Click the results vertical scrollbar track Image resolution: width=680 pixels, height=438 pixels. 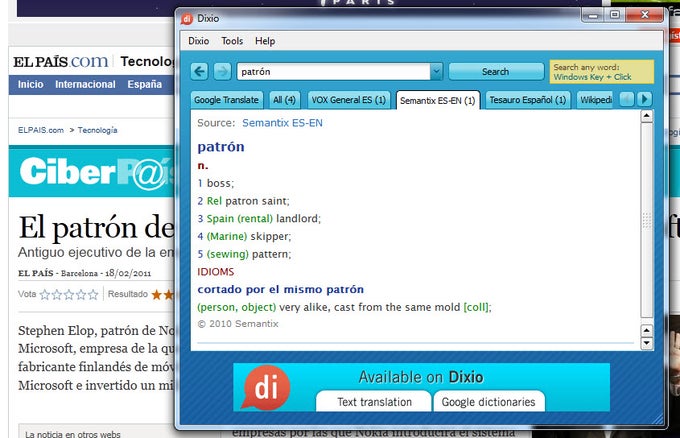click(647, 220)
